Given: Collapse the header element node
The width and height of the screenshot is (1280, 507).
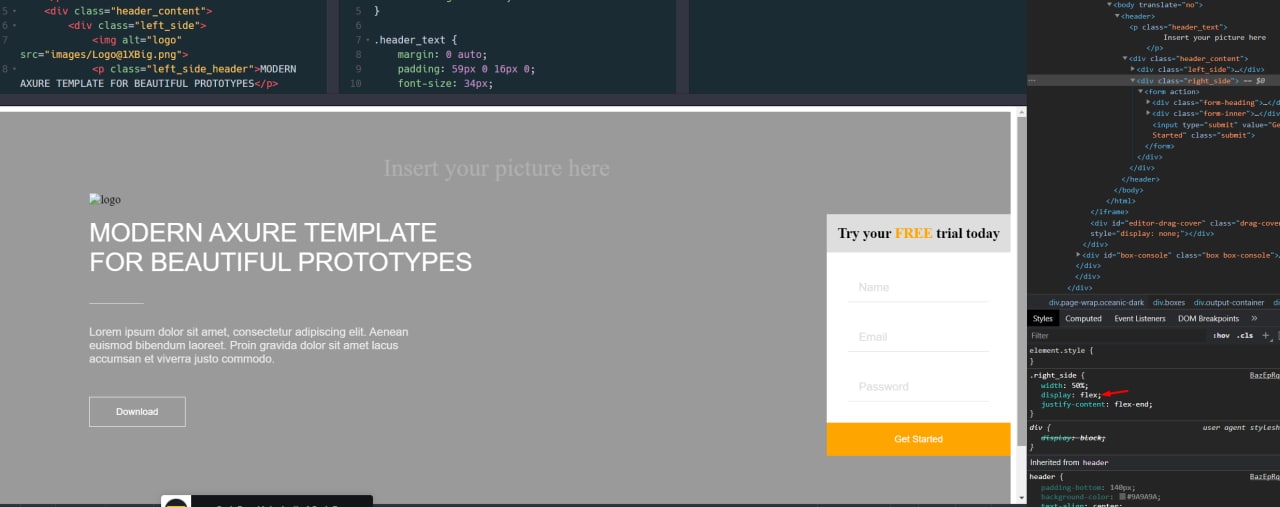Looking at the screenshot, I should point(1116,16).
